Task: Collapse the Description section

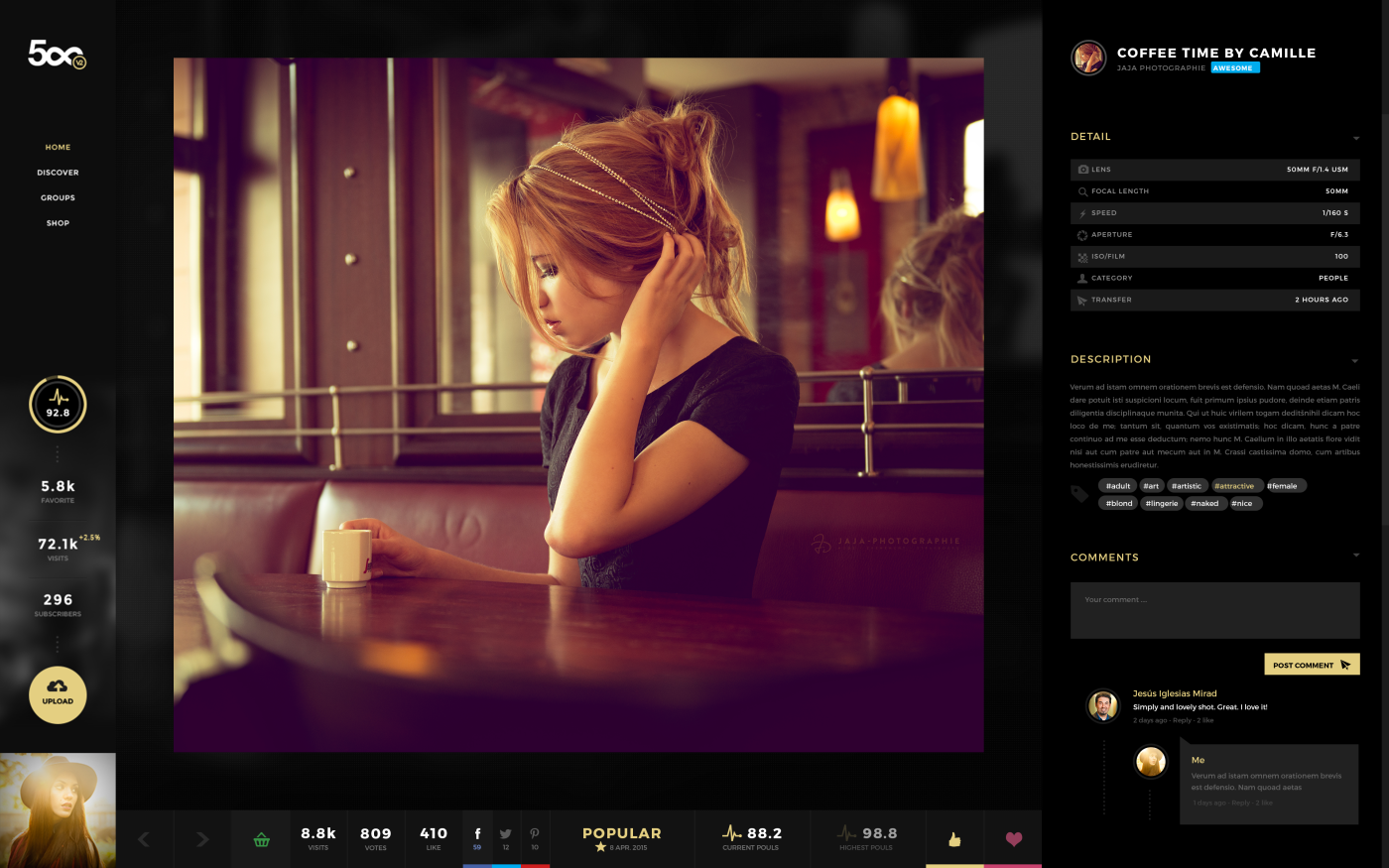Action: [1355, 361]
